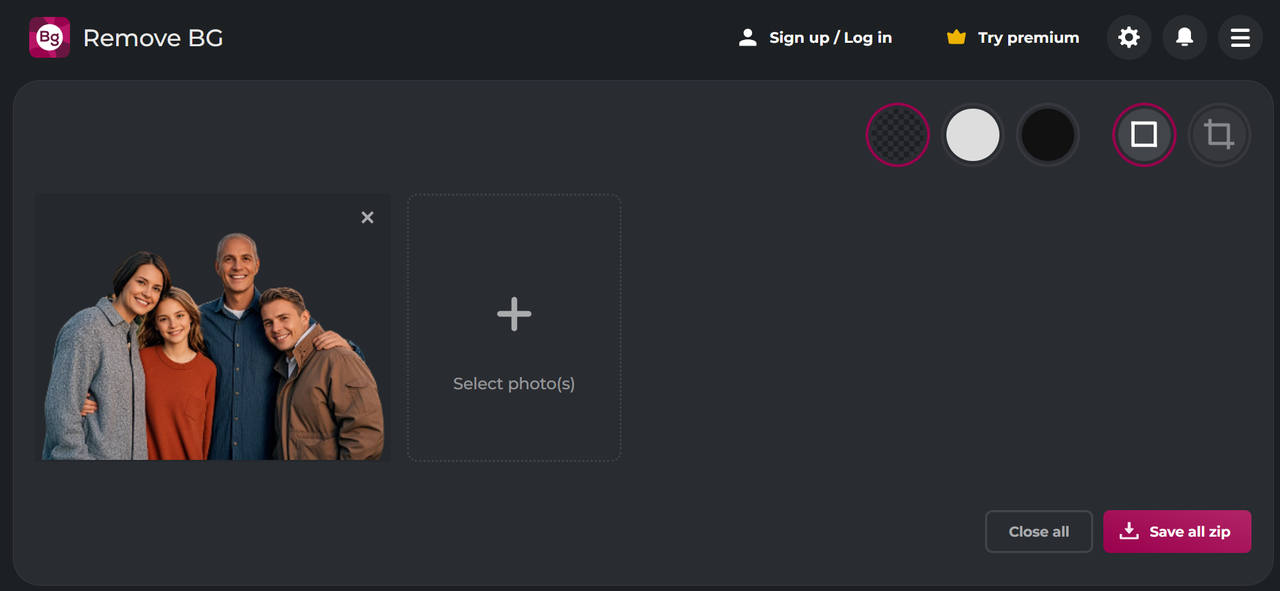1280x591 pixels.
Task: Open settings with the gear icon
Action: tap(1129, 38)
